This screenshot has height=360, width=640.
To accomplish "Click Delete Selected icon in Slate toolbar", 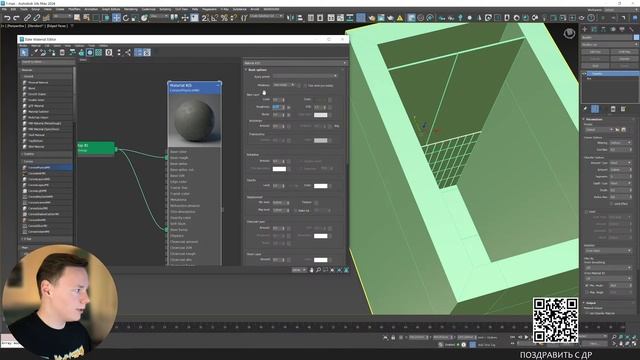I will (x=62, y=52).
